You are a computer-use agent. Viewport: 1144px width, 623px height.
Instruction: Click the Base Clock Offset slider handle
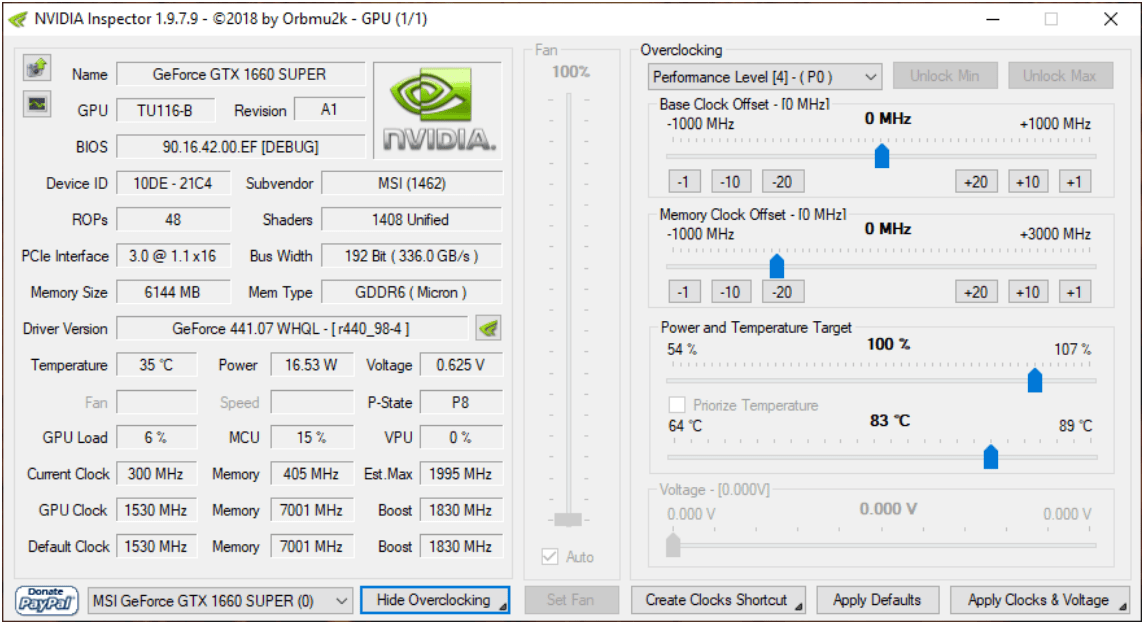[x=882, y=156]
